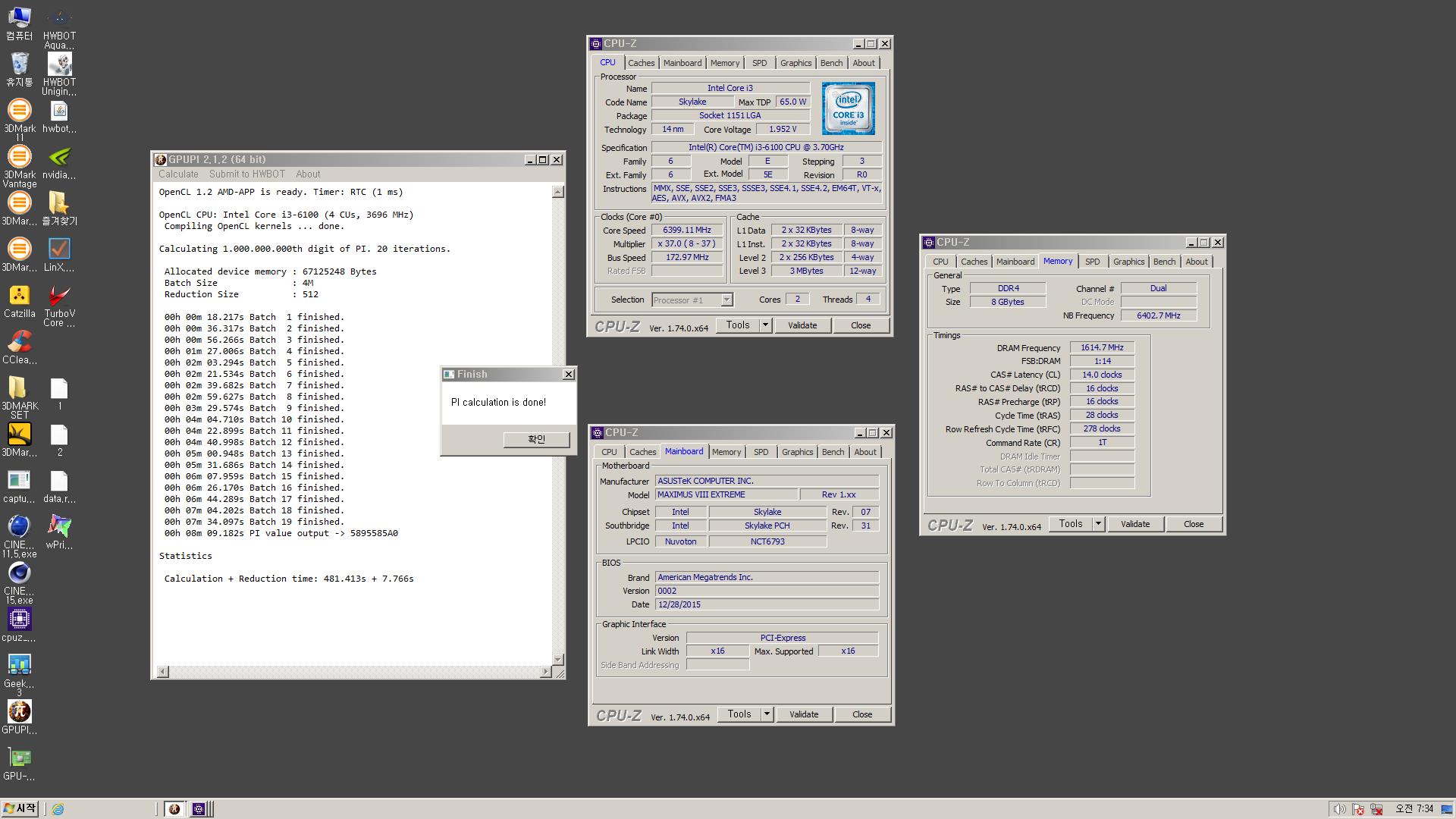Screen dimensions: 1456x819
Task: Click GPUPI horizontal scrollbar right arrow
Action: (x=545, y=672)
